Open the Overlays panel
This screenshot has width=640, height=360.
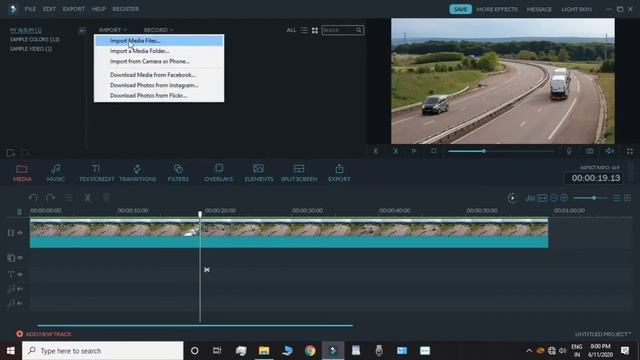(x=218, y=173)
